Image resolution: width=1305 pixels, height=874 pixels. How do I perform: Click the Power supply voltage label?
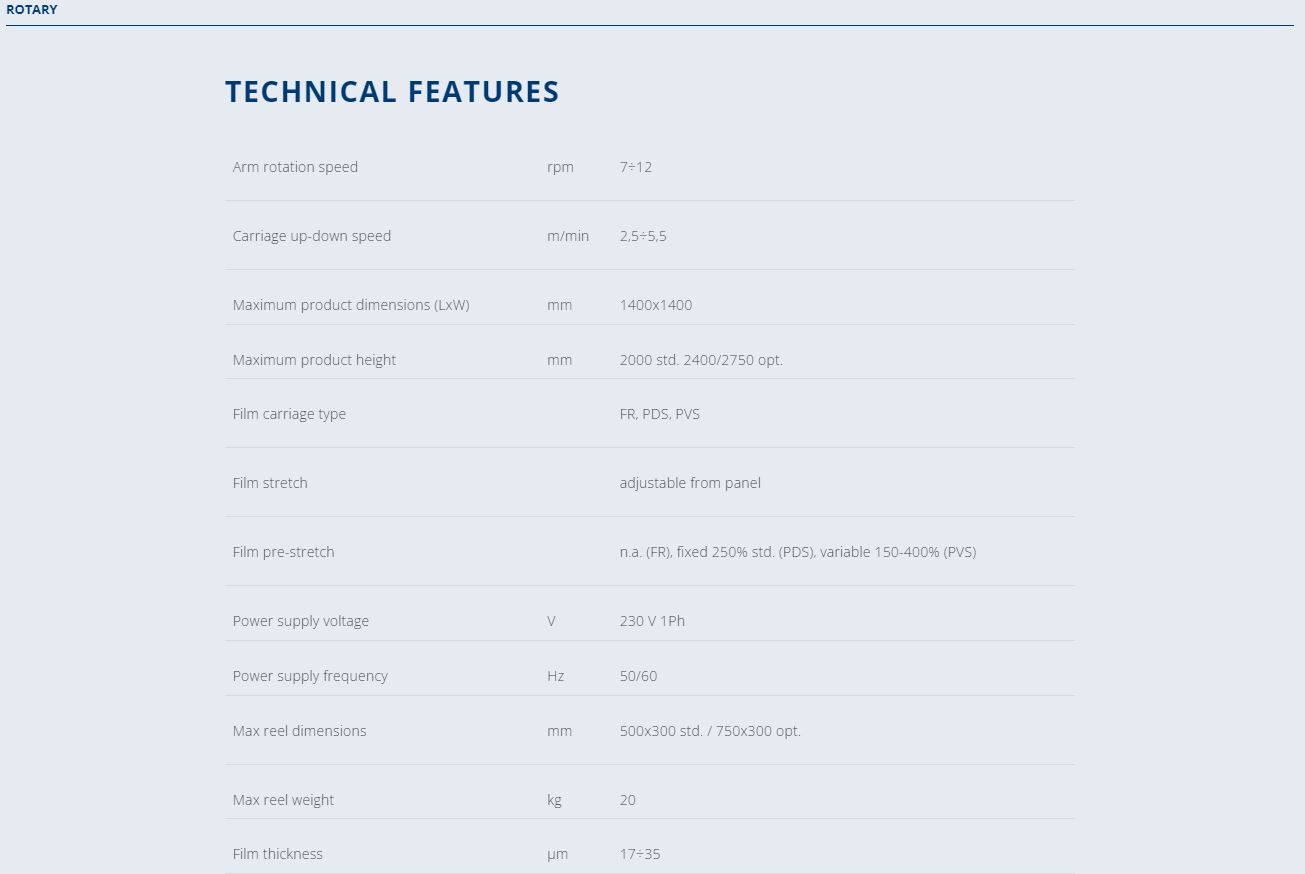pos(301,621)
